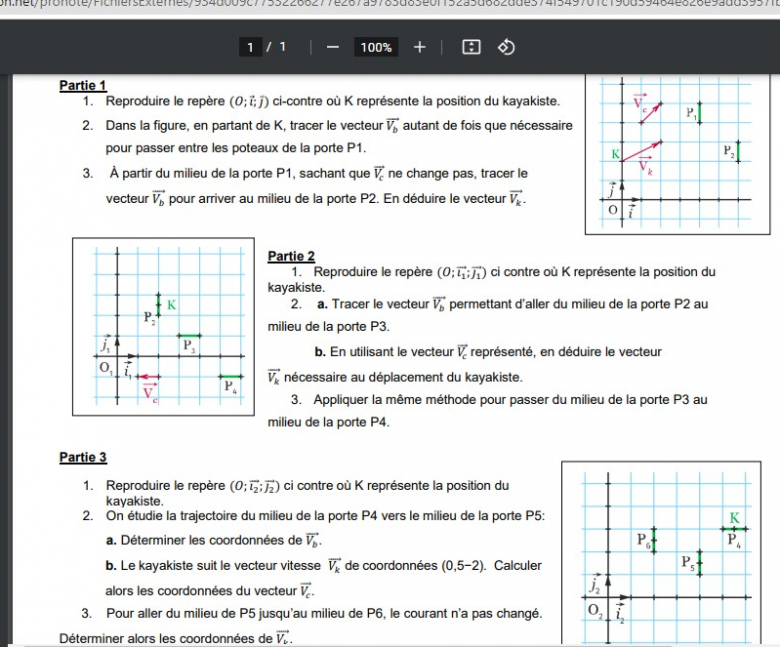Click the zoom out minus button
The height and width of the screenshot is (647, 780).
coord(333,47)
